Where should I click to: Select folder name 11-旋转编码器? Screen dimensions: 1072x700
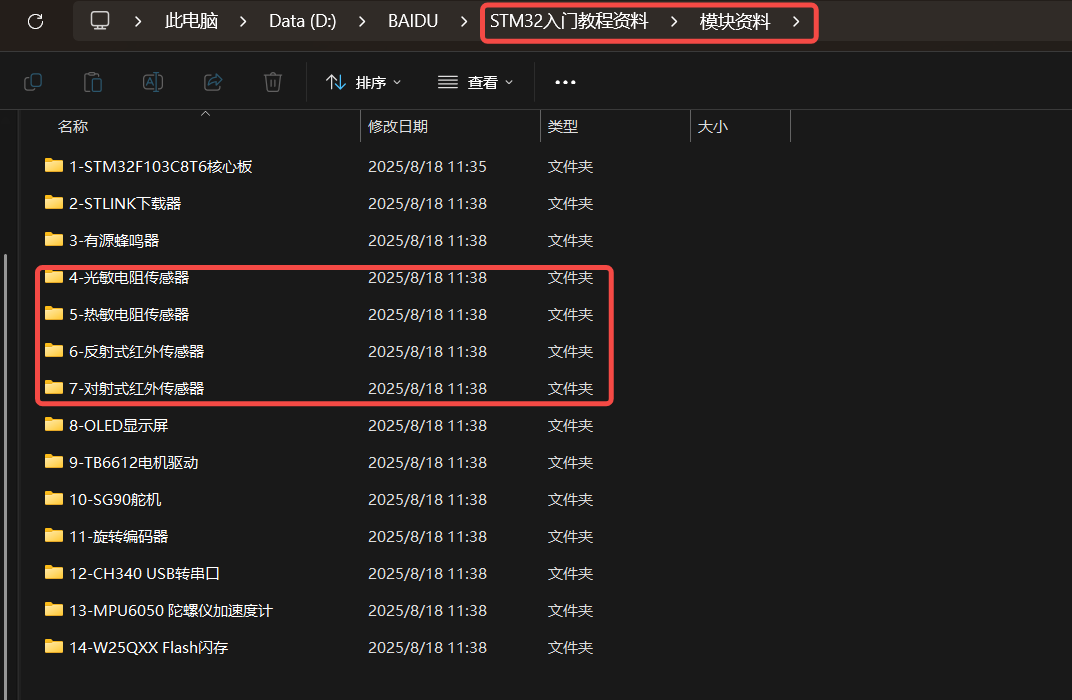point(119,537)
